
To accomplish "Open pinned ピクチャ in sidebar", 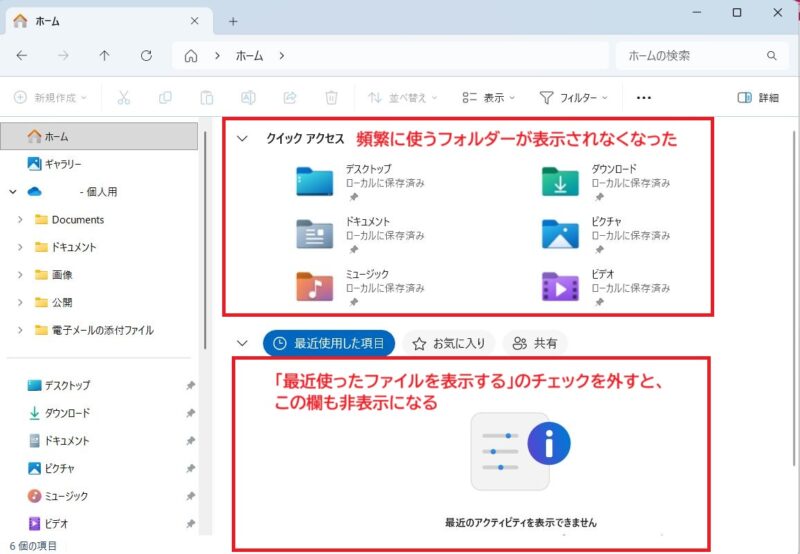I will [x=51, y=468].
